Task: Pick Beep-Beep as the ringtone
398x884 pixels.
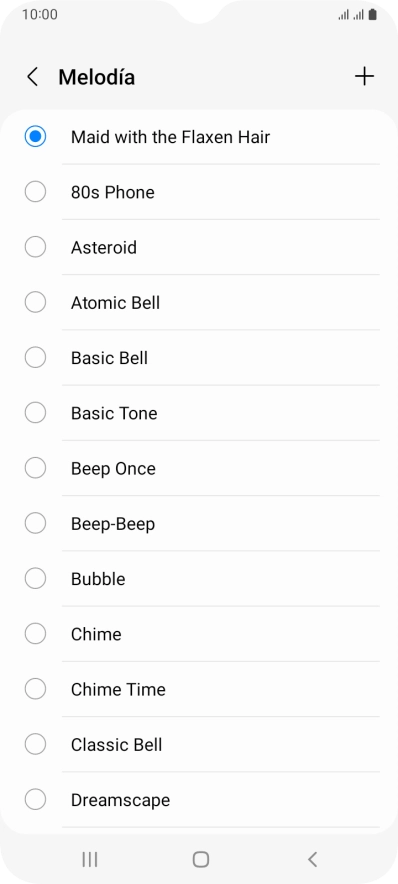Action: coord(199,523)
